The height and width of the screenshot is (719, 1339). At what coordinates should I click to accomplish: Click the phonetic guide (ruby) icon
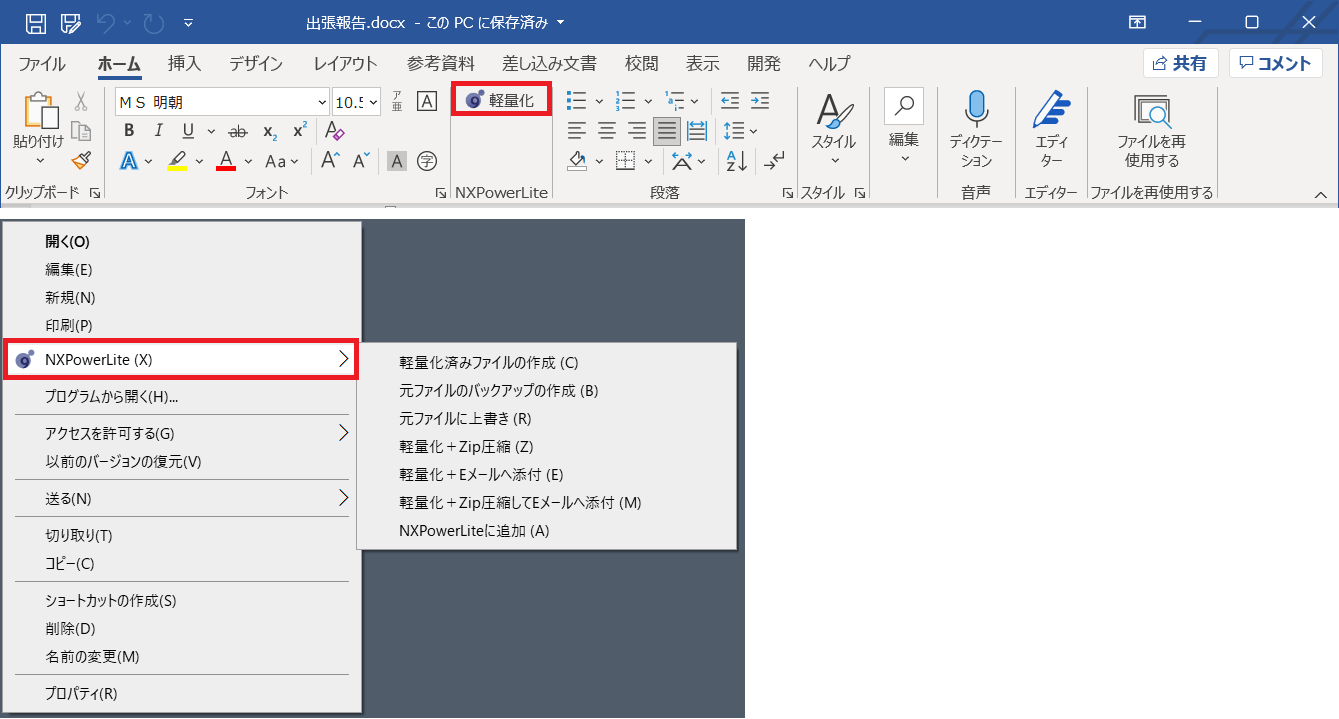(x=397, y=102)
